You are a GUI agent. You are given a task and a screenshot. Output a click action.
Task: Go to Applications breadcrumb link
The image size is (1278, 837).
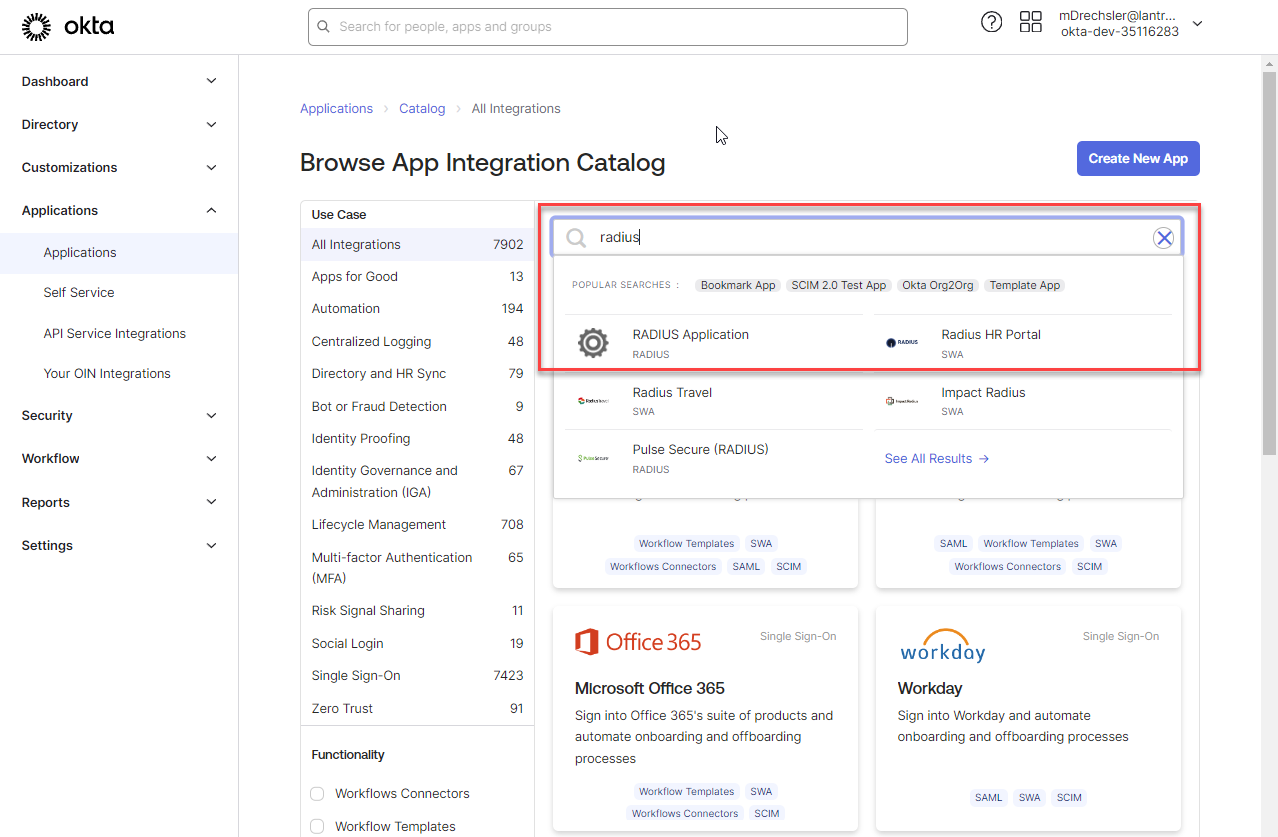336,108
